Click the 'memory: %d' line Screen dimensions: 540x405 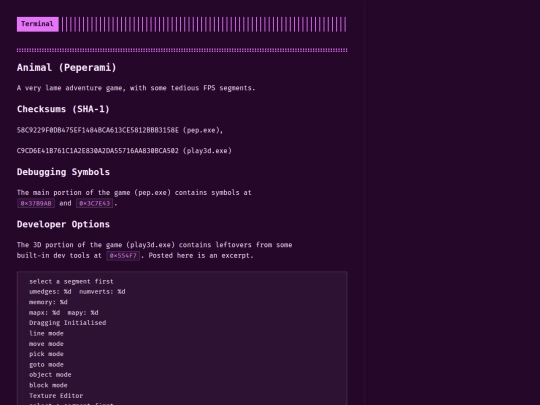(48, 302)
